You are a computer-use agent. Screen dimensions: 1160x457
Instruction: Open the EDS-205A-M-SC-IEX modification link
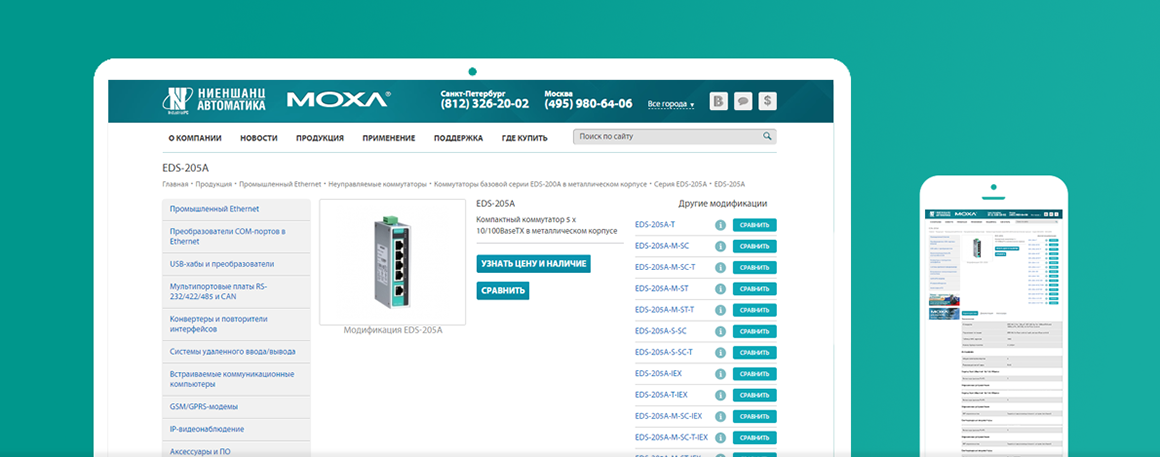click(669, 416)
